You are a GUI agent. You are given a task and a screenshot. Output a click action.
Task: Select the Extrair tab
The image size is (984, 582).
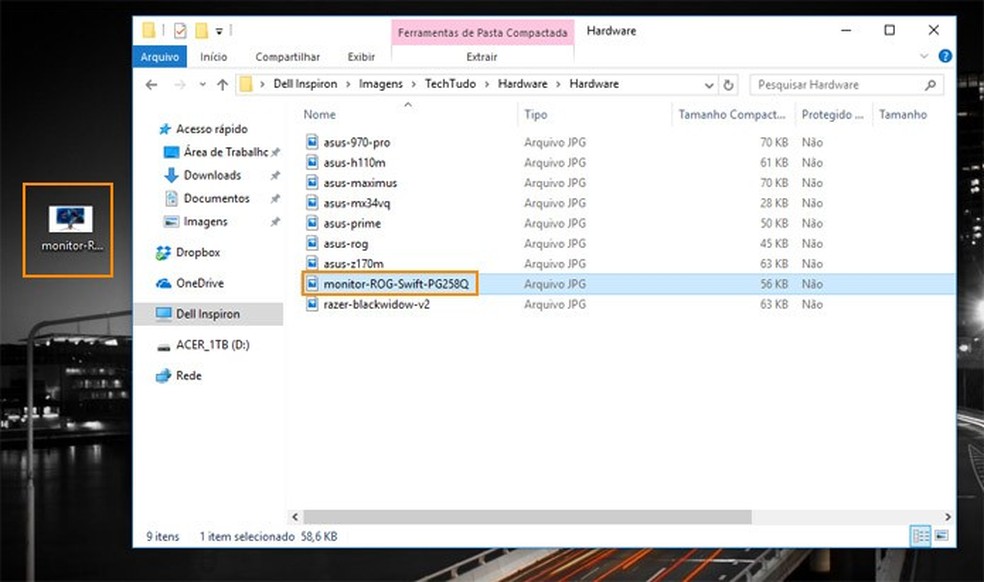482,57
